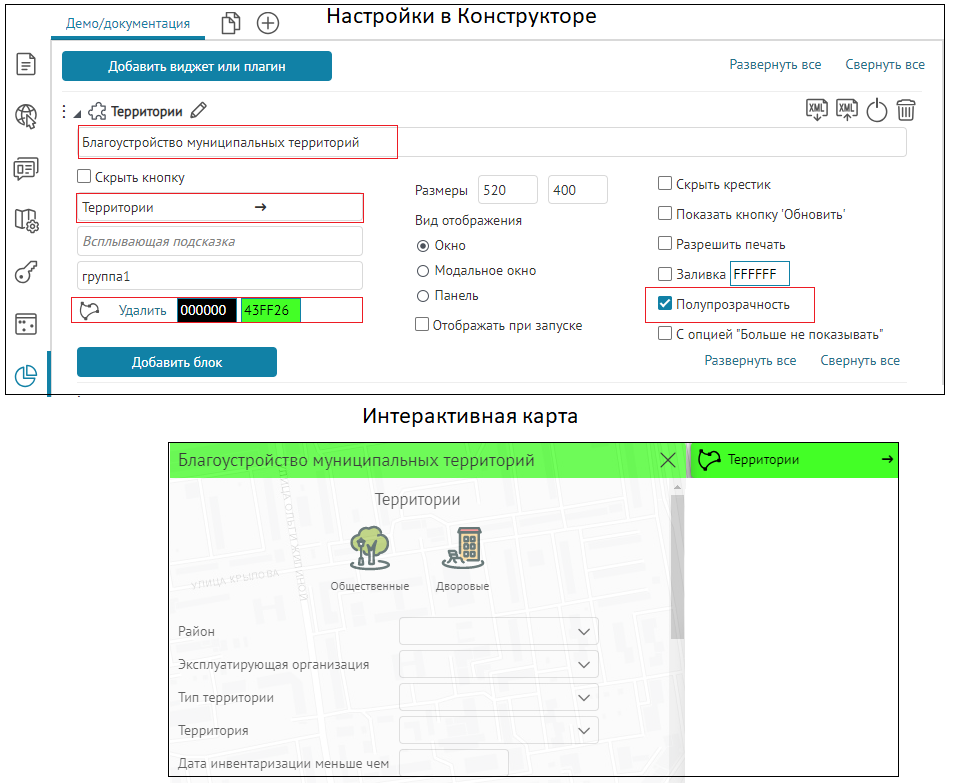Add a new tab with the plus icon

click(268, 23)
